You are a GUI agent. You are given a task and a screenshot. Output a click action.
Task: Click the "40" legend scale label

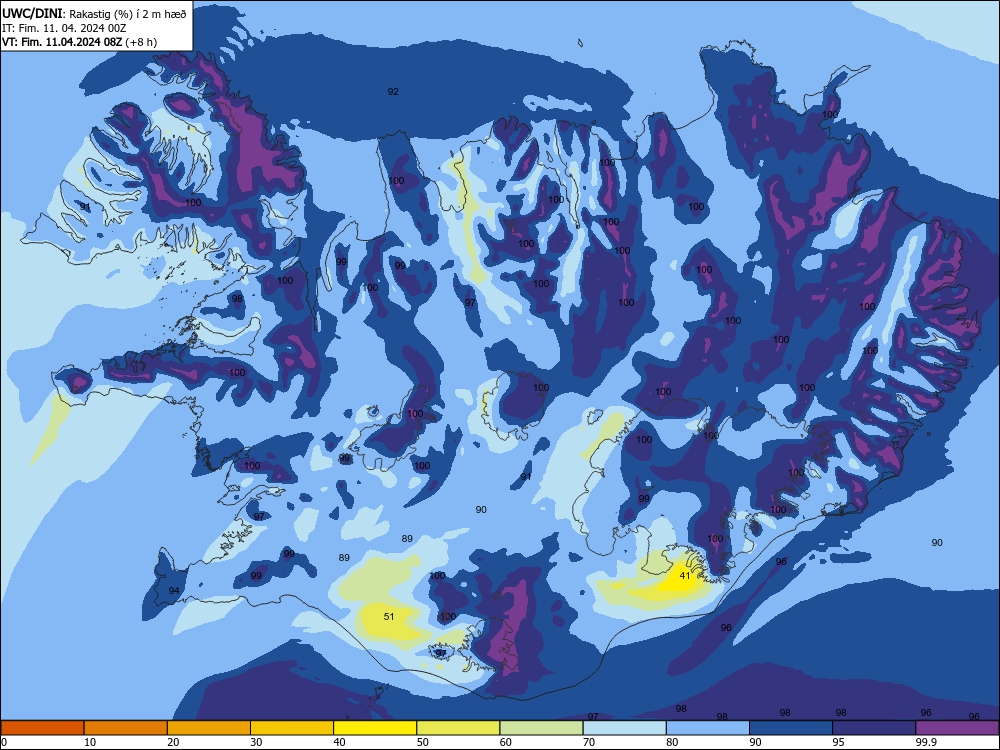(x=339, y=742)
